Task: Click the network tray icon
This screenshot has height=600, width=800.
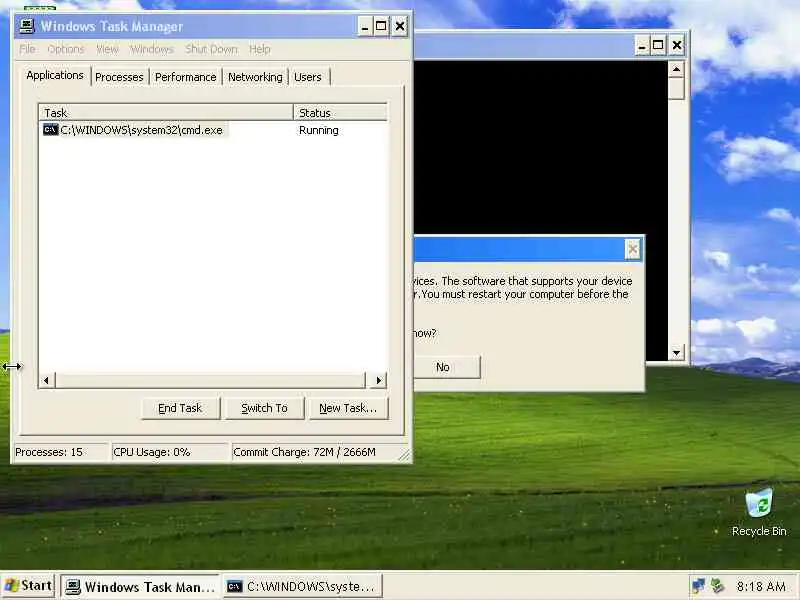Action: tap(698, 586)
